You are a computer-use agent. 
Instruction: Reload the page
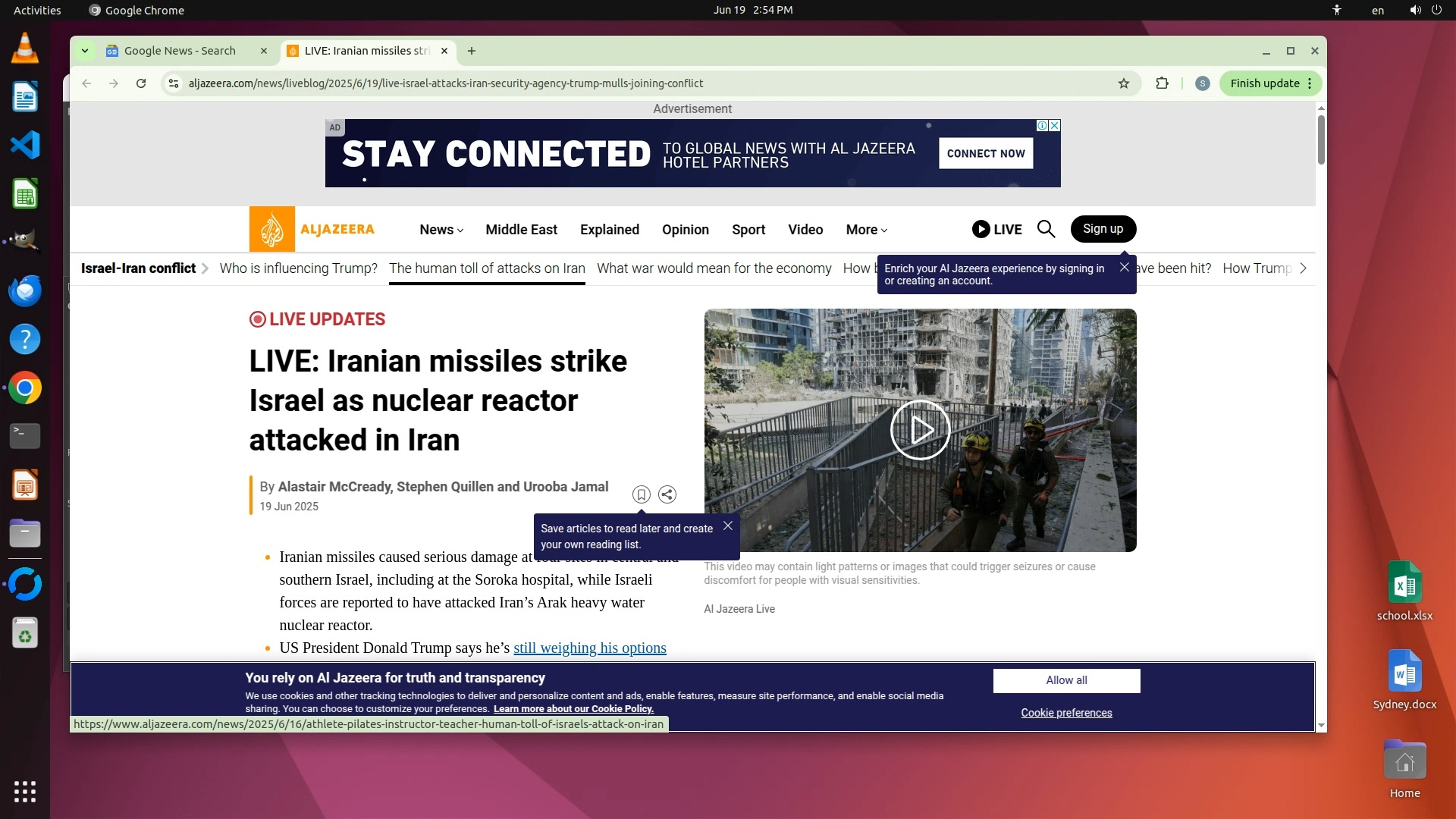pyautogui.click(x=141, y=83)
